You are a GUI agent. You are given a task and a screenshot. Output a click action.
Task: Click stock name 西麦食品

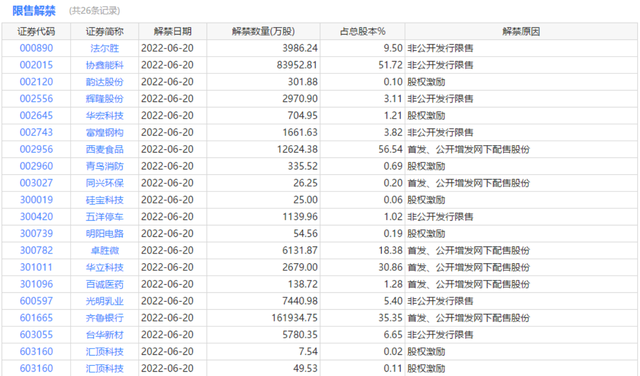tap(104, 149)
